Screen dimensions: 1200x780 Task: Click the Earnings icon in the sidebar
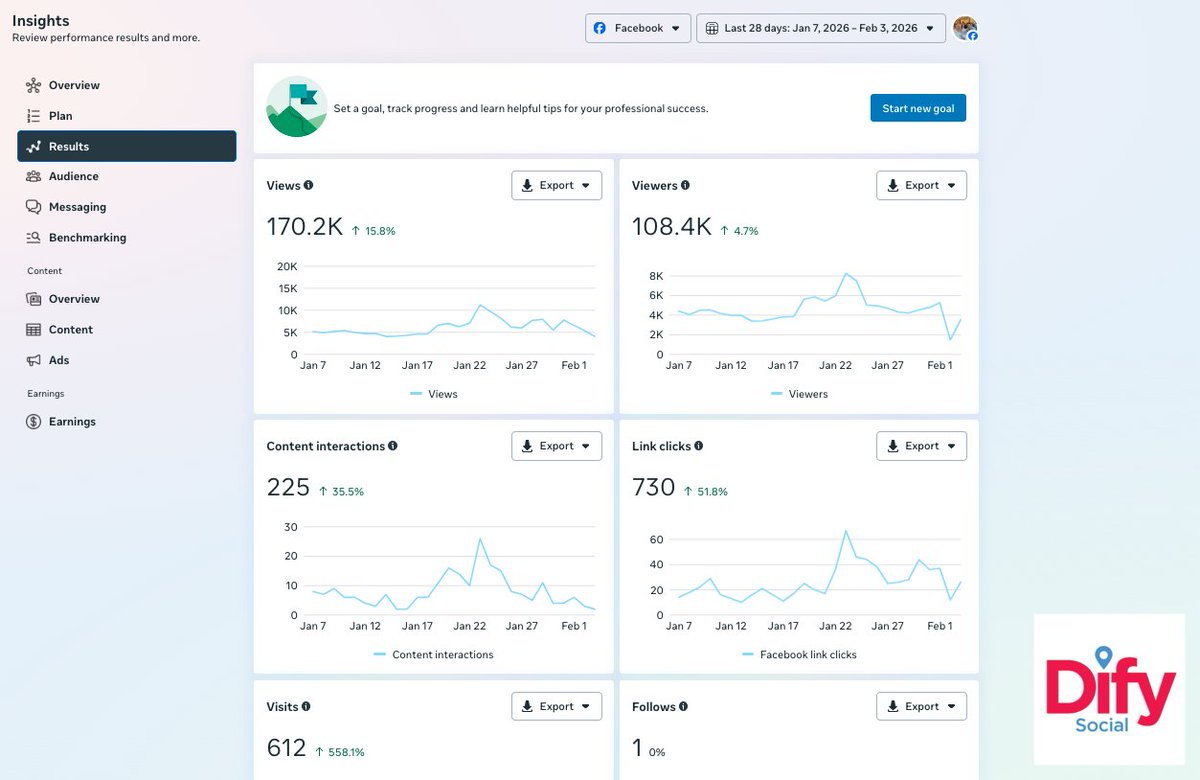coord(35,421)
